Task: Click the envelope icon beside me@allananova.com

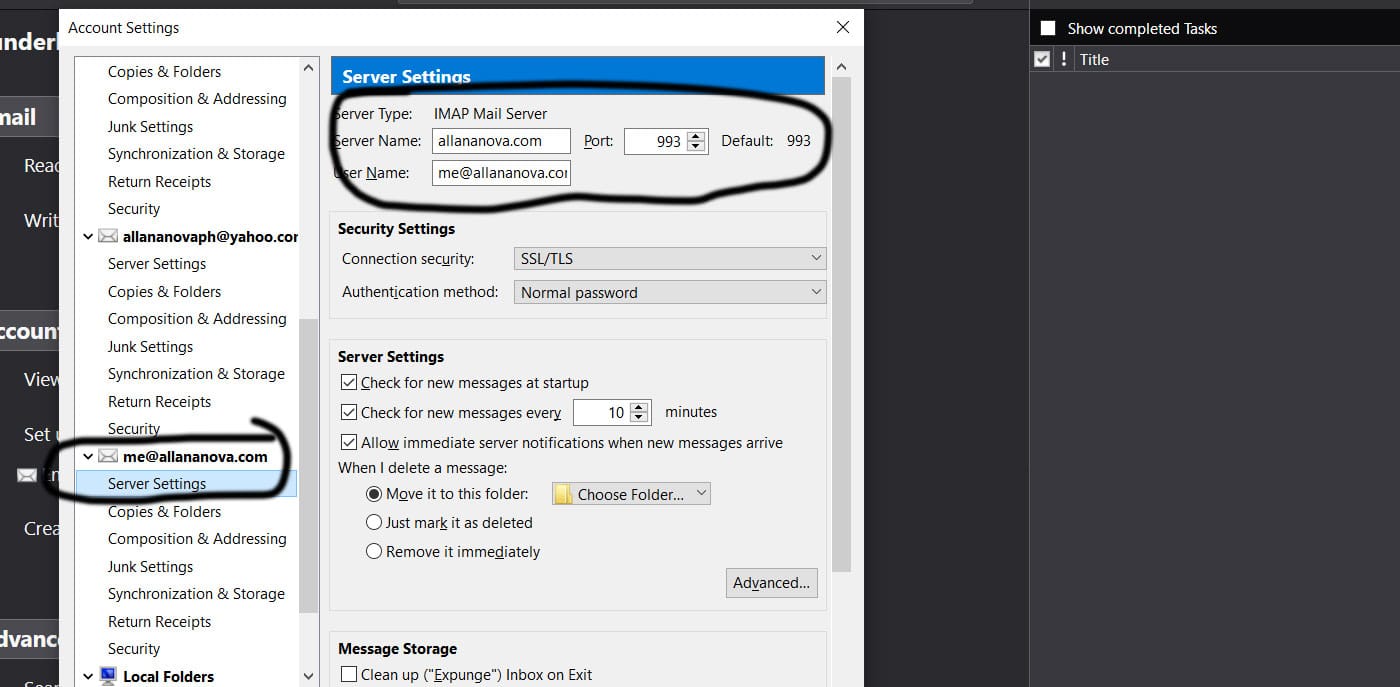Action: pos(108,457)
